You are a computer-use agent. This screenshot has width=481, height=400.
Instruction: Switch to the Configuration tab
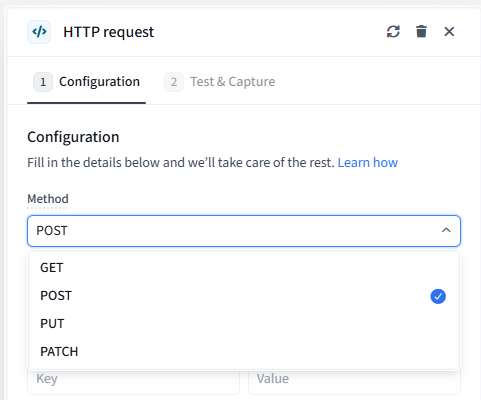click(x=86, y=82)
